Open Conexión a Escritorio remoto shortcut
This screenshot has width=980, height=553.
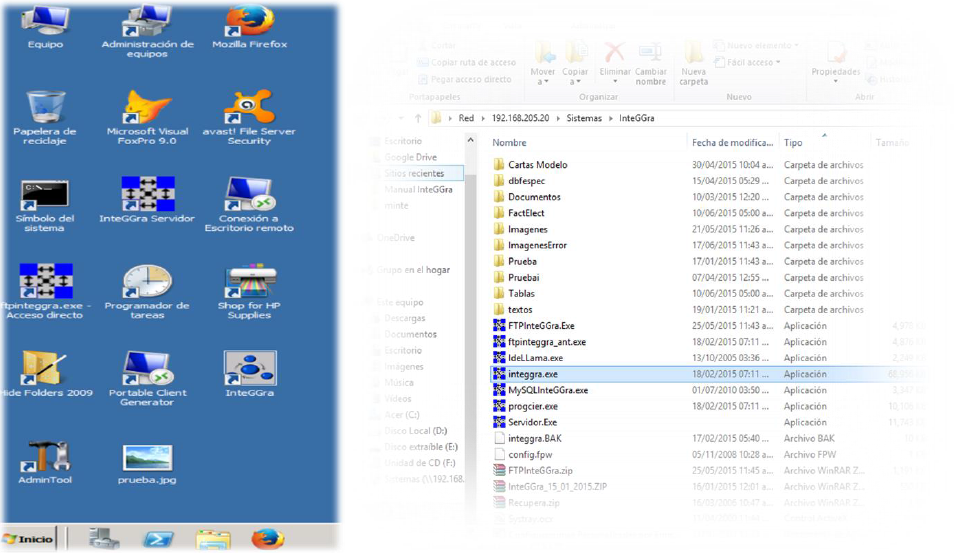[249, 194]
